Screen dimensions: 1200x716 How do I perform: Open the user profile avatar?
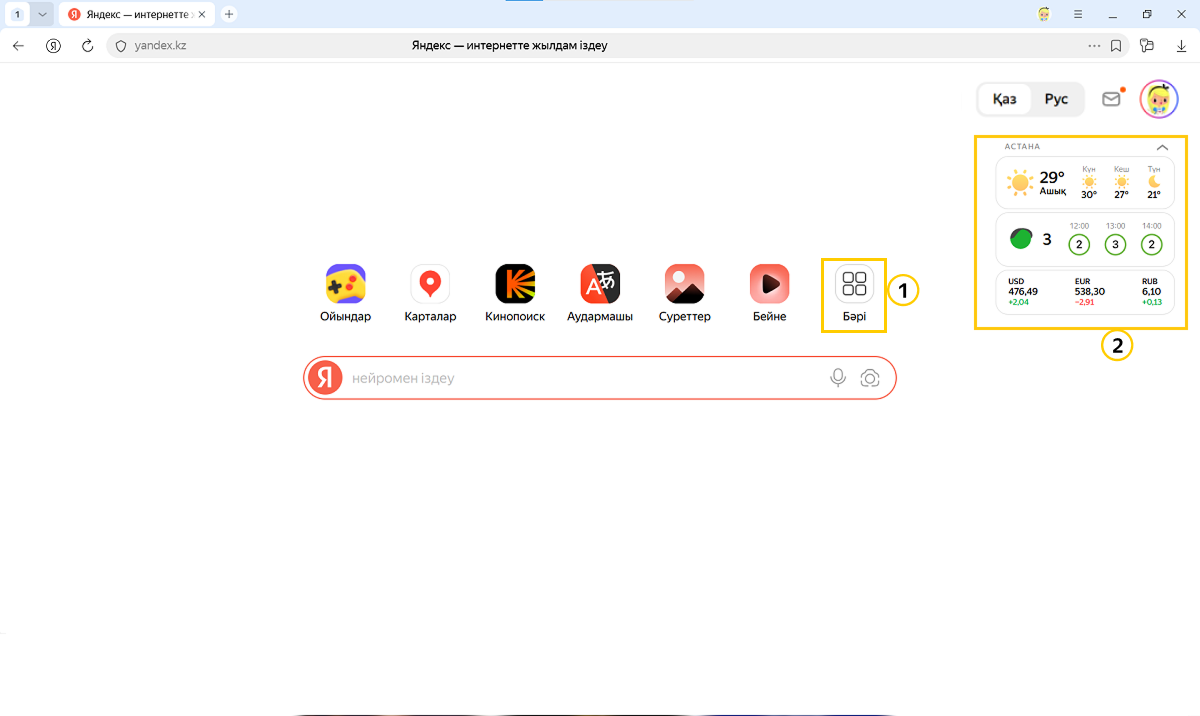coord(1159,99)
